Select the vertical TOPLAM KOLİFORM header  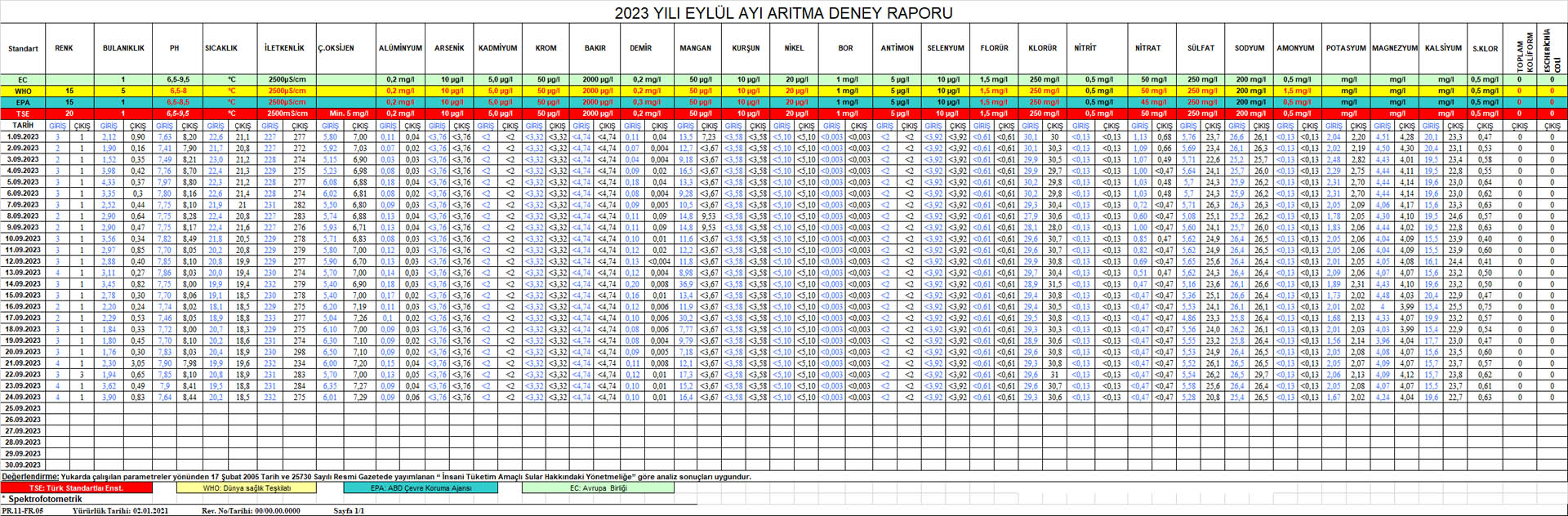tap(1524, 51)
